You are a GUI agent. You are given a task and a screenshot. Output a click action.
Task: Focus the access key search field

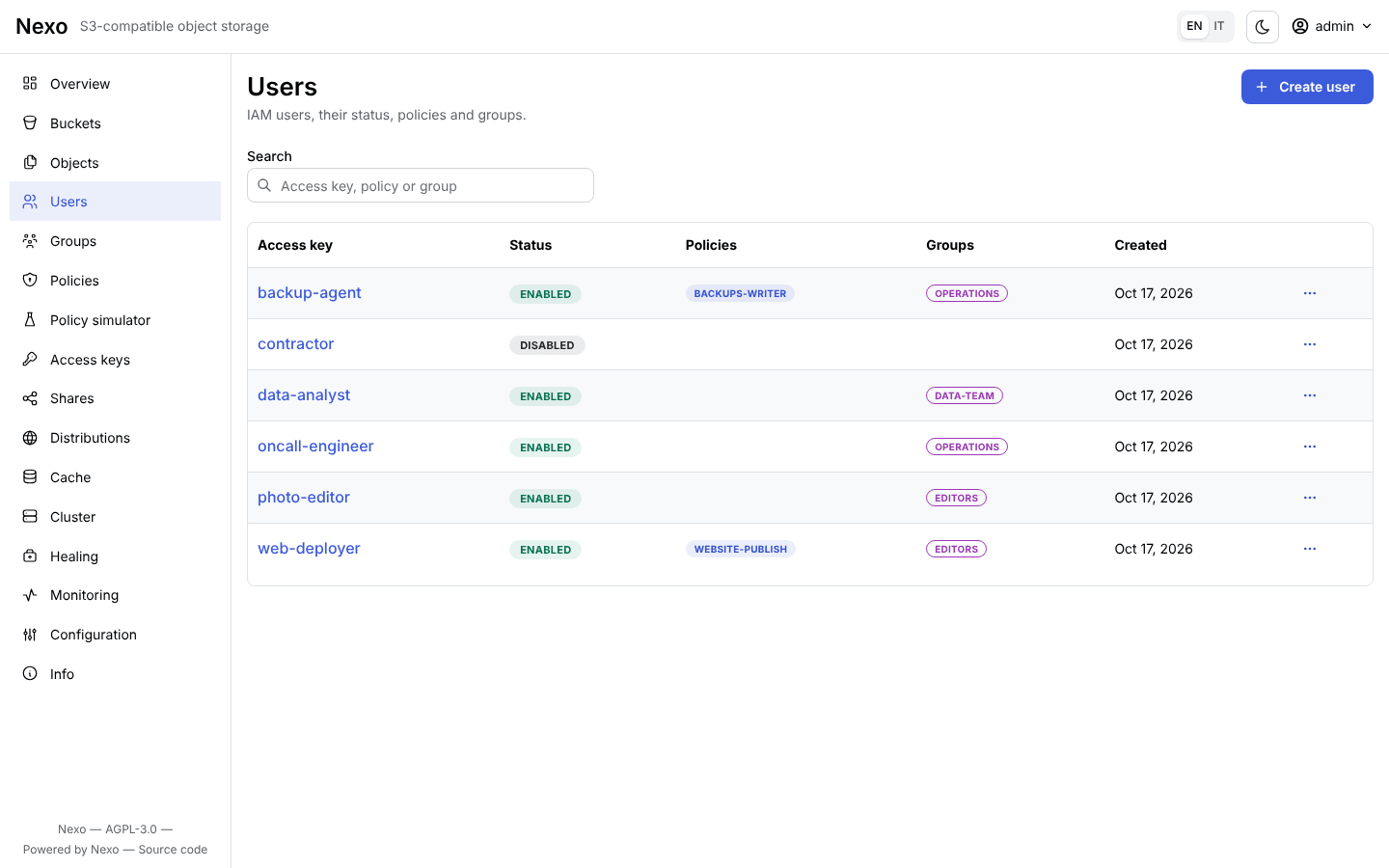pyautogui.click(x=421, y=185)
